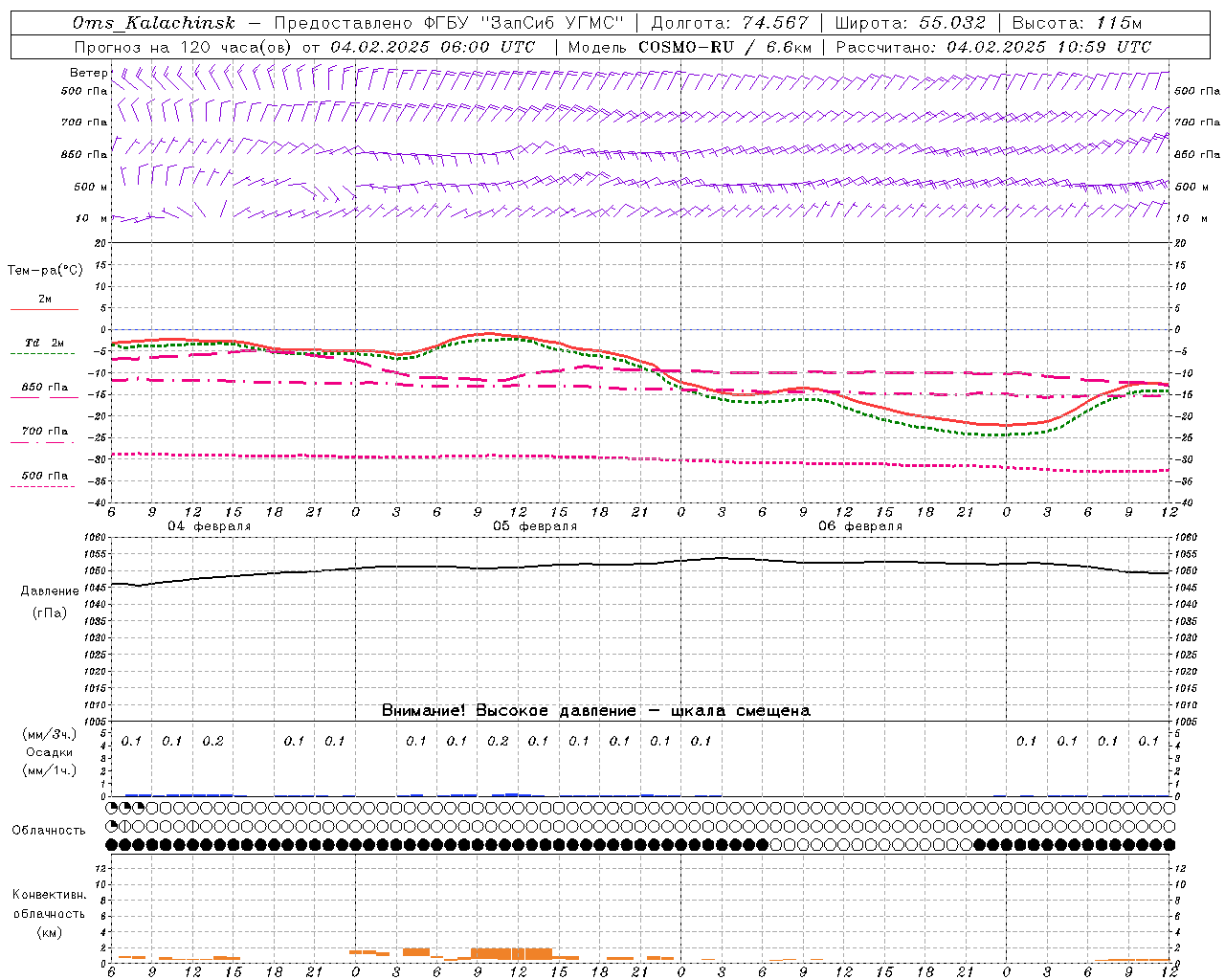1225x980 pixels.
Task: Click the '(км)' unit under convective cloudiness
Action: (49, 932)
